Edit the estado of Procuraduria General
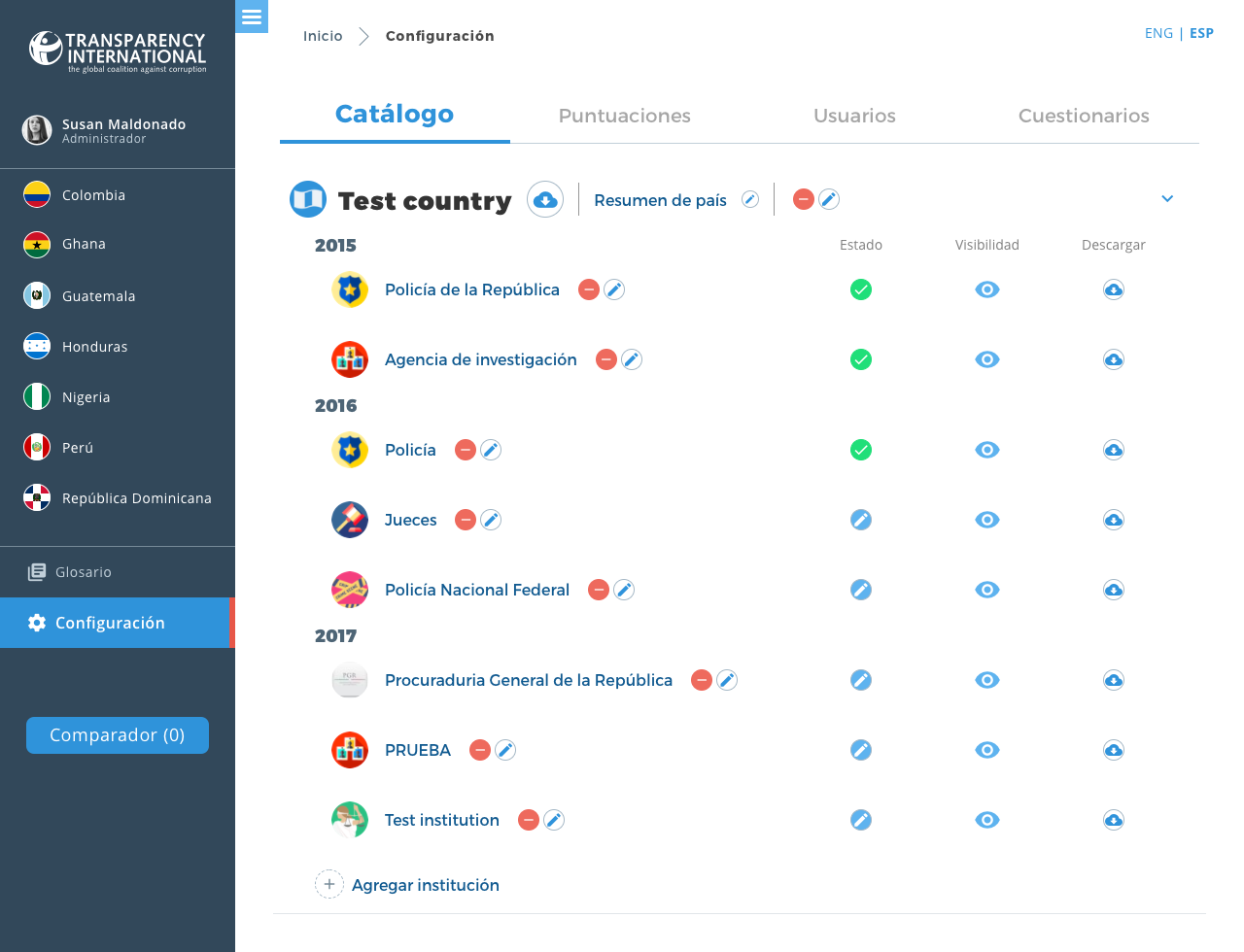1244x952 pixels. click(861, 680)
